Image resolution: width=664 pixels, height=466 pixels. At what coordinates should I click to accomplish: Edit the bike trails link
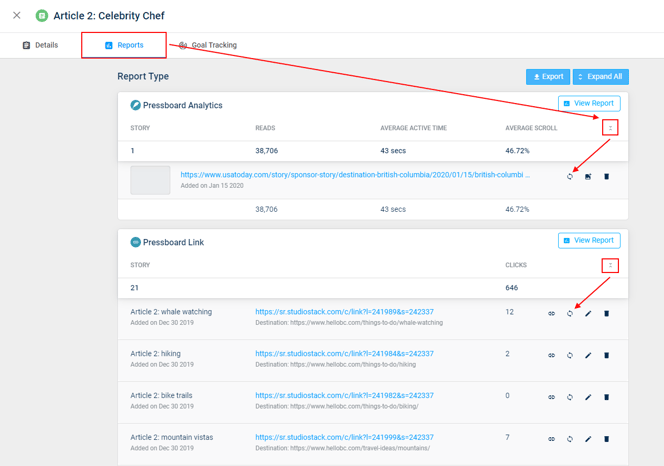pos(588,397)
